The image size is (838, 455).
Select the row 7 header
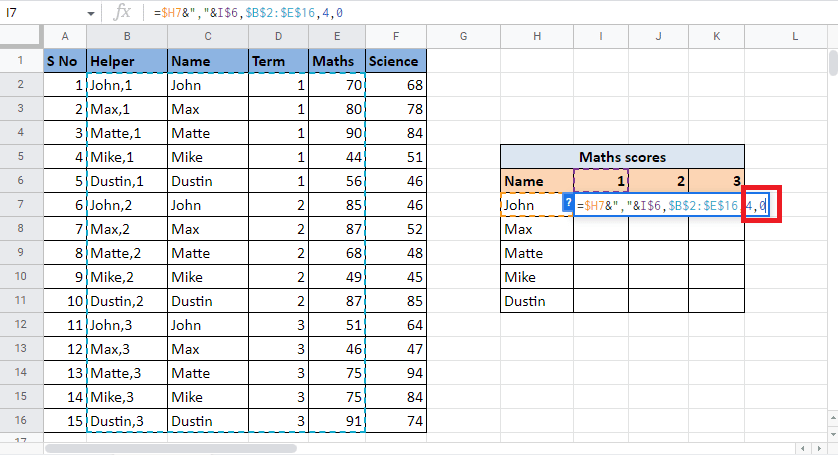click(x=21, y=205)
